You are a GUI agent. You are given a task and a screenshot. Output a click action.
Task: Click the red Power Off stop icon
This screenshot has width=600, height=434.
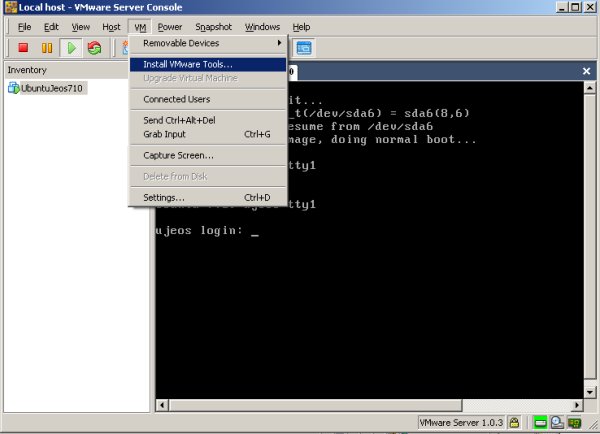coord(23,48)
